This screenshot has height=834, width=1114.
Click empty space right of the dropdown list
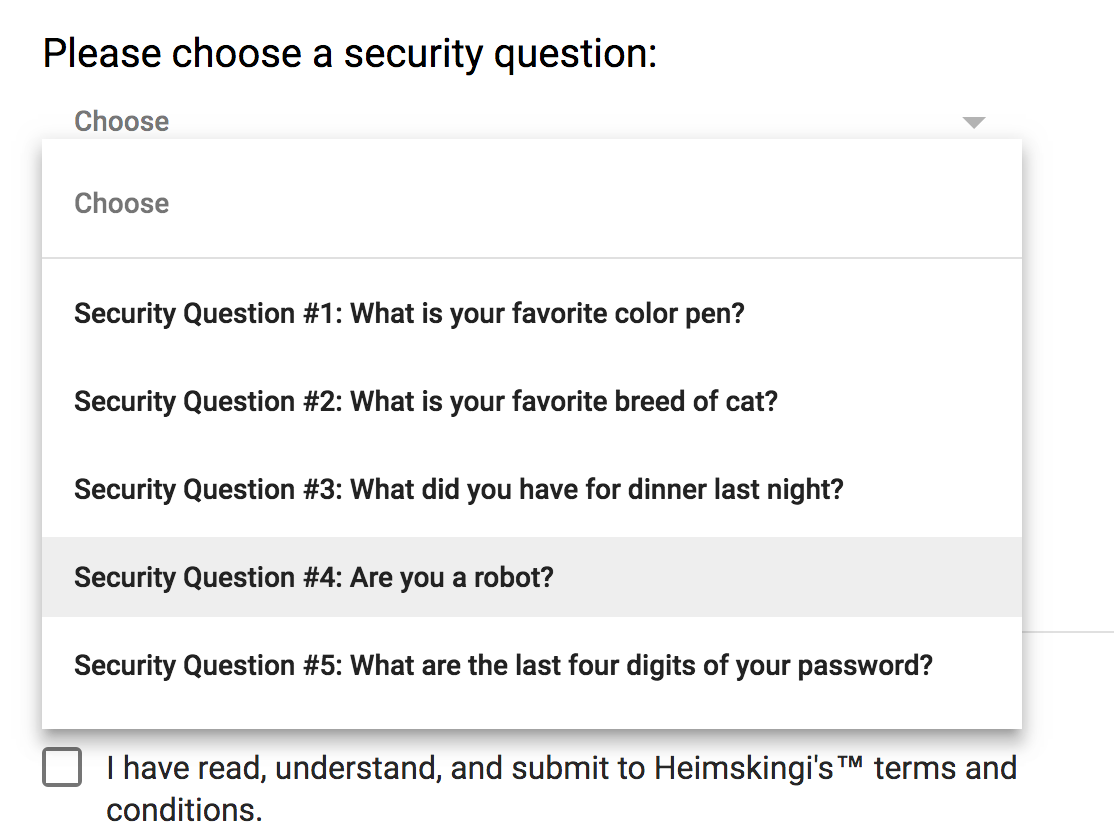[1068, 400]
